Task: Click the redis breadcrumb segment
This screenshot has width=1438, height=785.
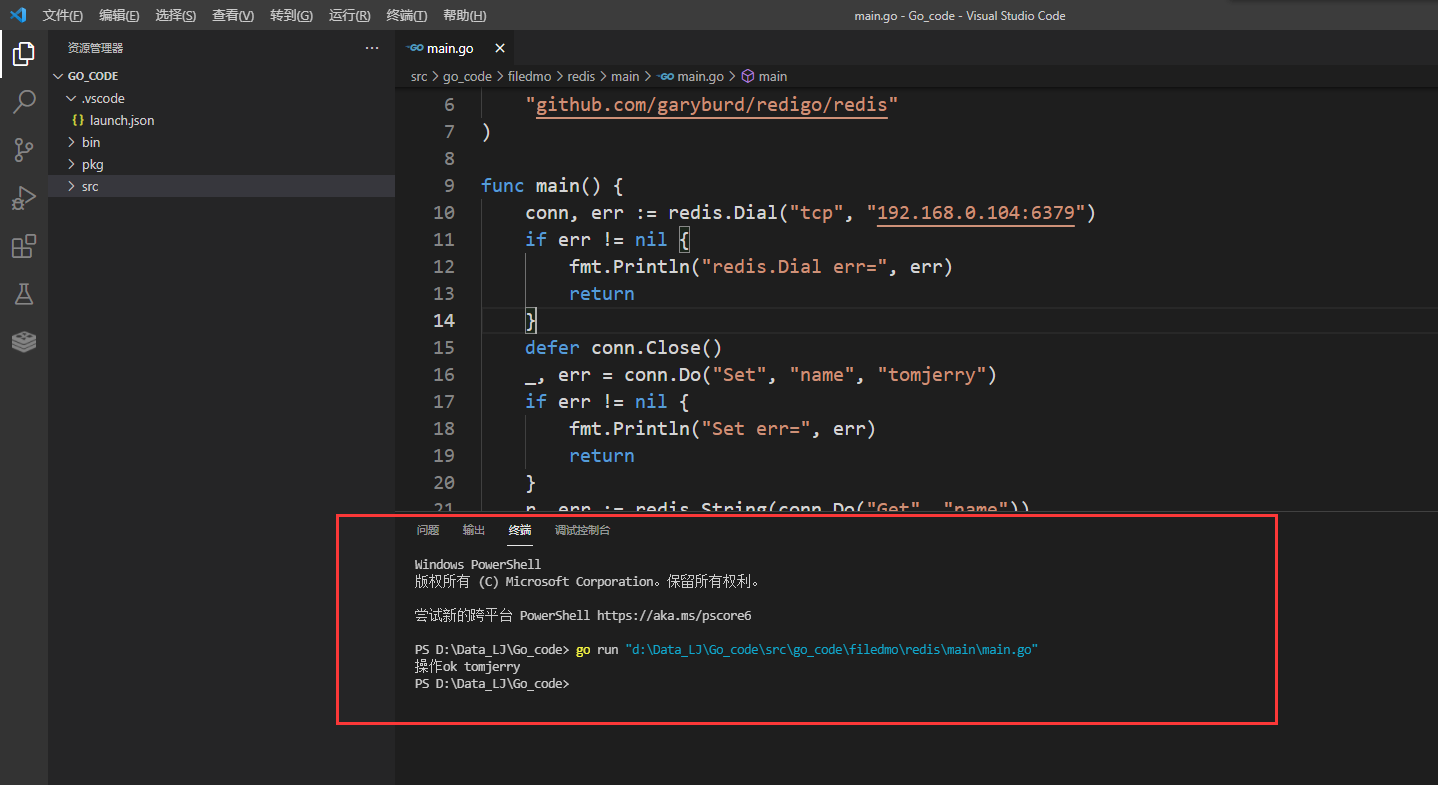Action: click(x=581, y=76)
